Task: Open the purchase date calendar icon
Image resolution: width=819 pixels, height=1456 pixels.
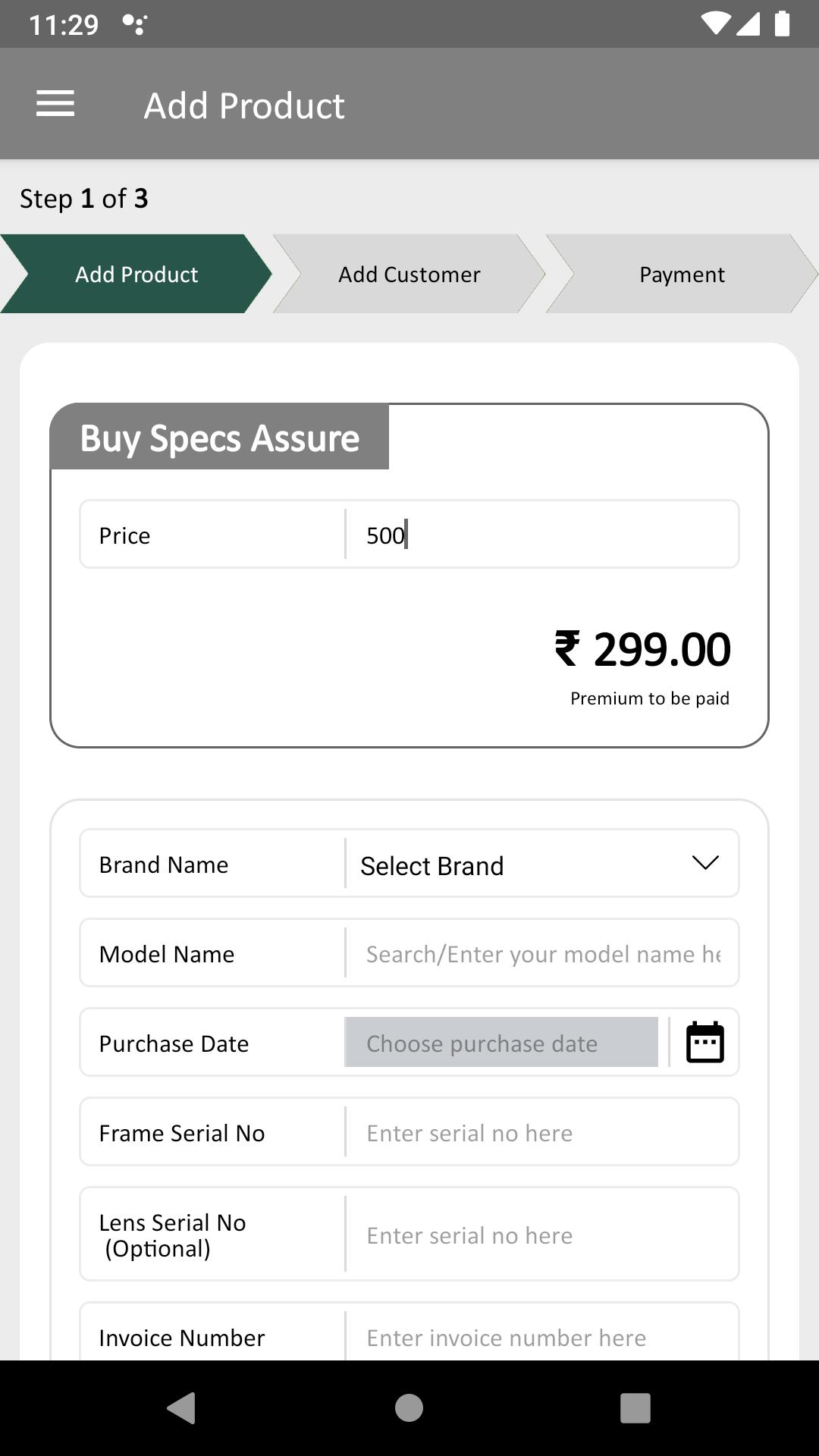Action: click(704, 1043)
